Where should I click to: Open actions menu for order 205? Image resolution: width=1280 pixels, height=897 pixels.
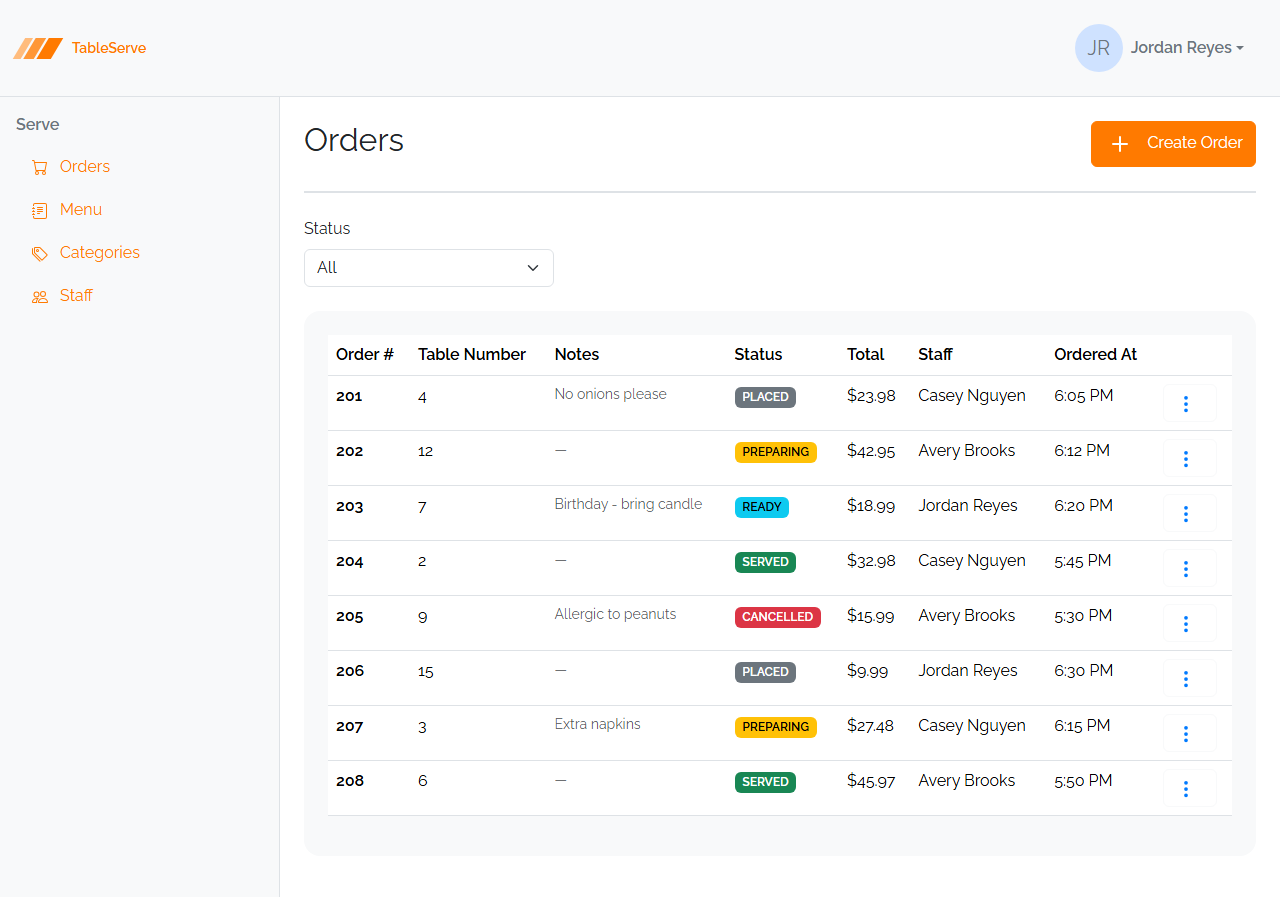coord(1190,624)
